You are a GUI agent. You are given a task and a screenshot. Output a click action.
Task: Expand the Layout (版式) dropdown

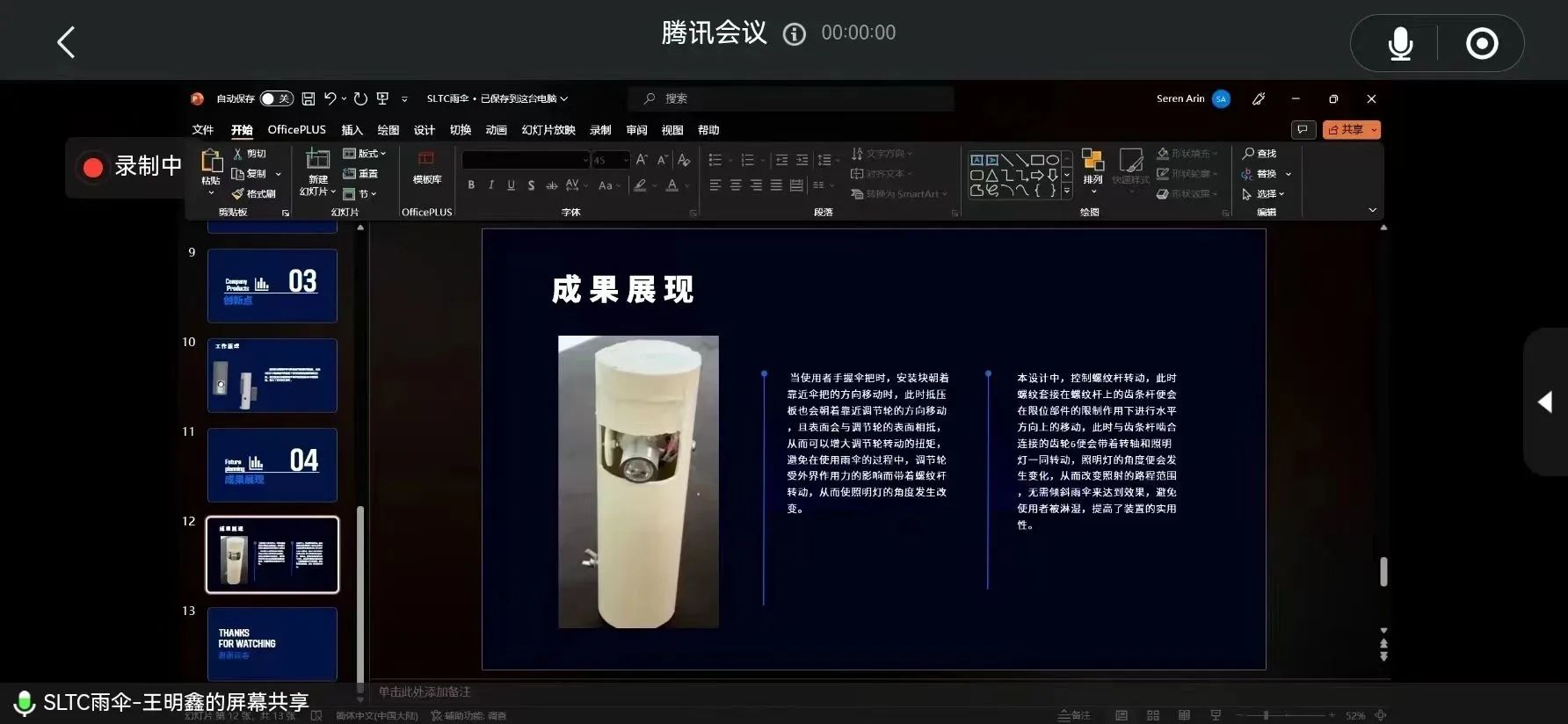point(365,154)
